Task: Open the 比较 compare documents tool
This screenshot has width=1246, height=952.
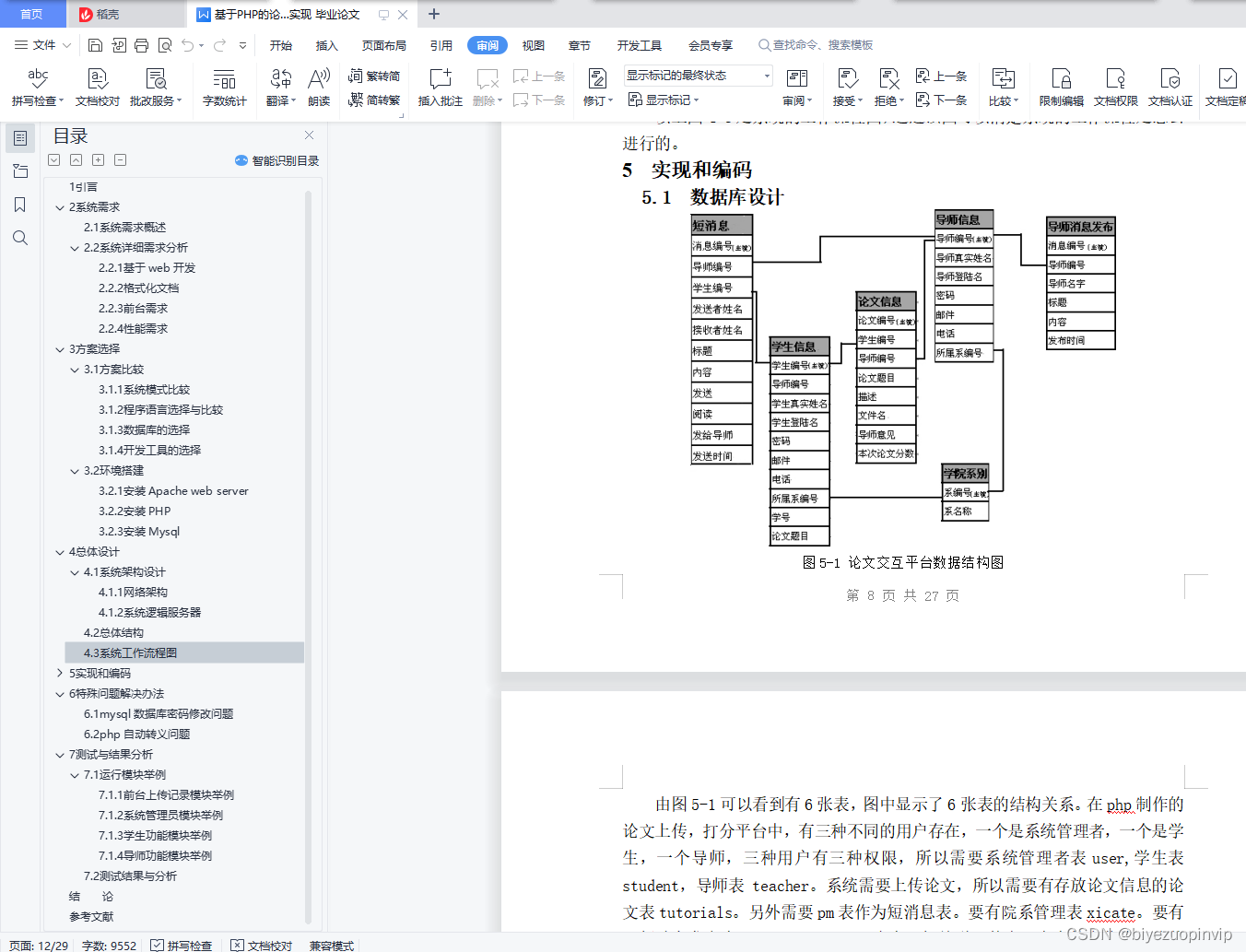Action: click(x=1003, y=88)
